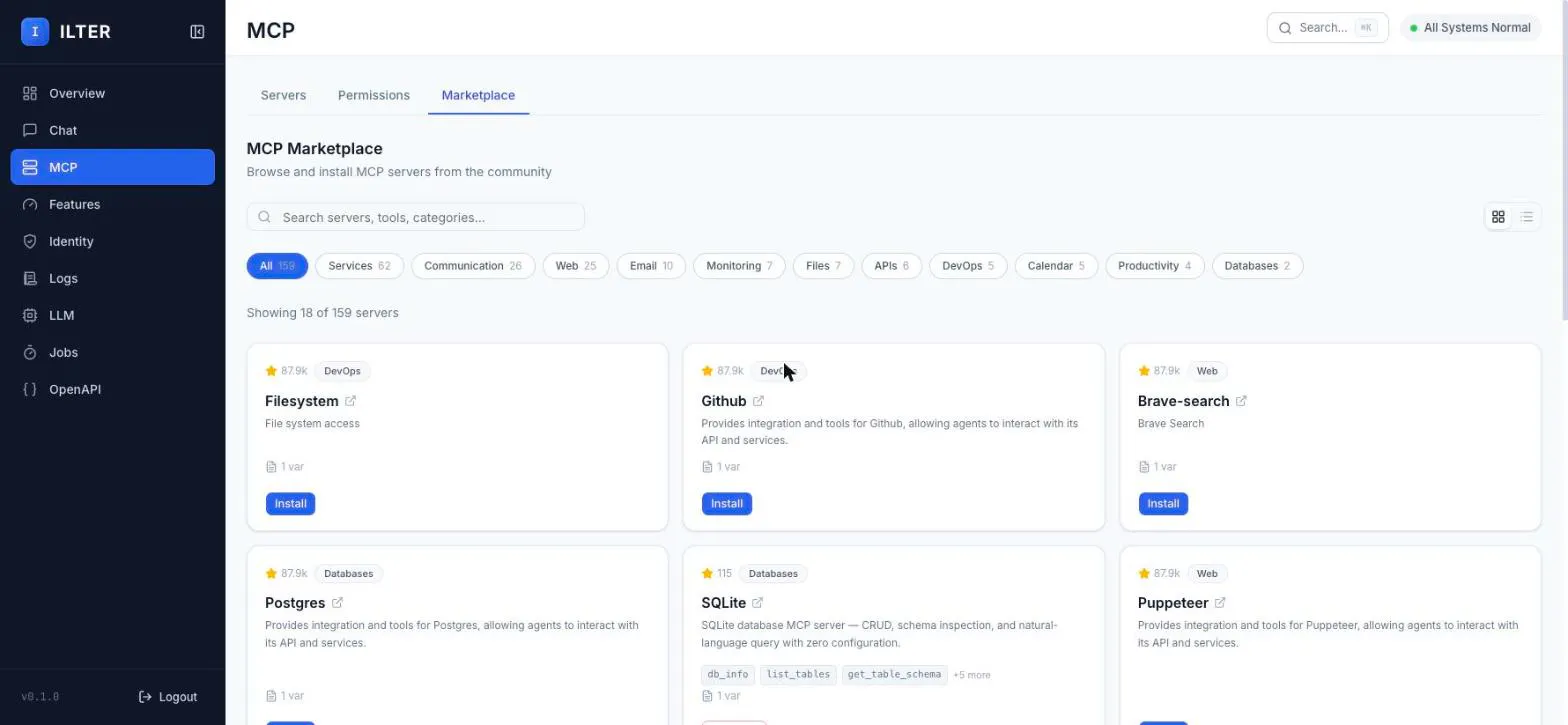Select MCP in the sidebar
The image size is (1568, 725).
coord(113,167)
